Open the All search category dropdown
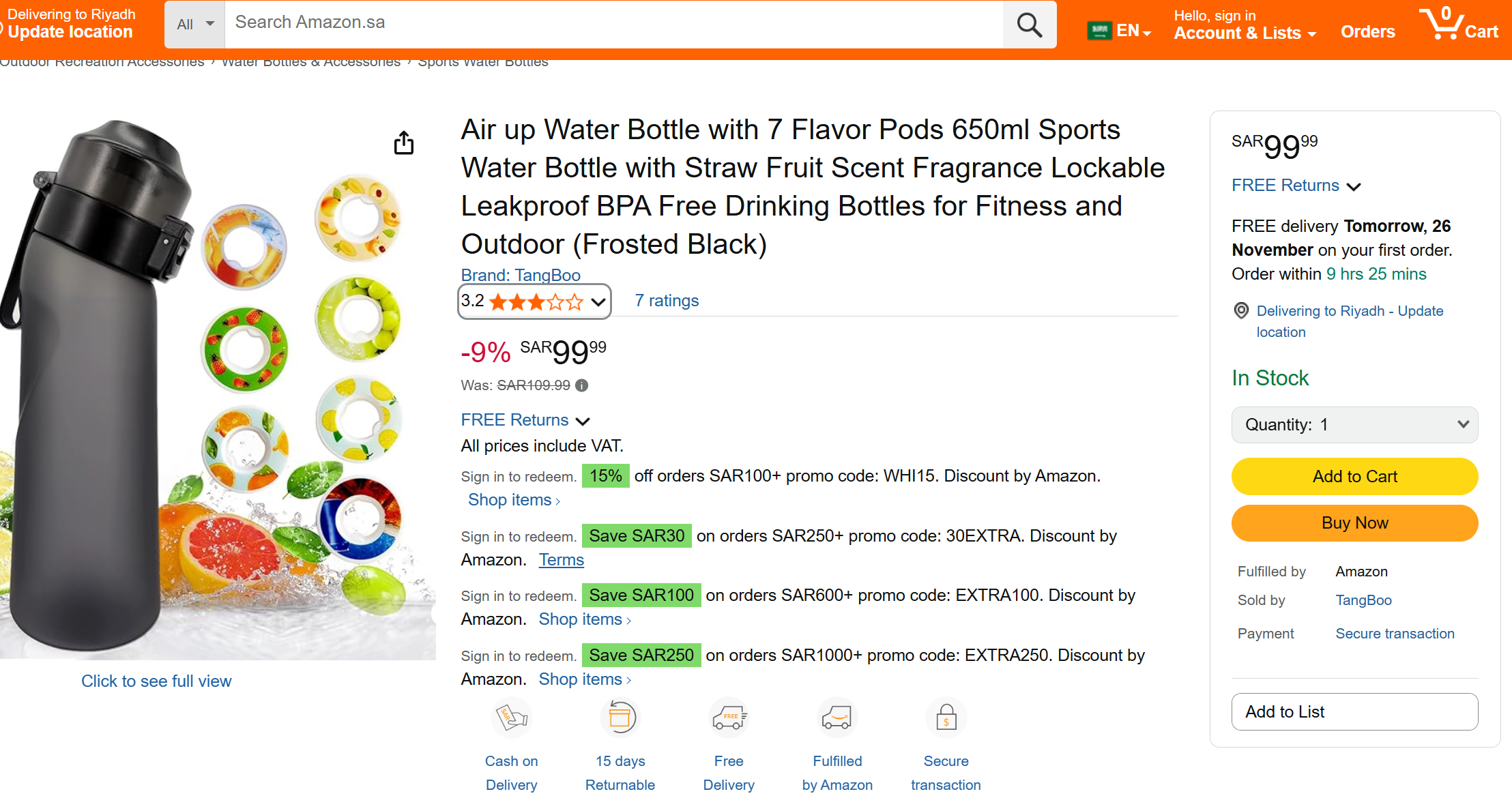 195,25
